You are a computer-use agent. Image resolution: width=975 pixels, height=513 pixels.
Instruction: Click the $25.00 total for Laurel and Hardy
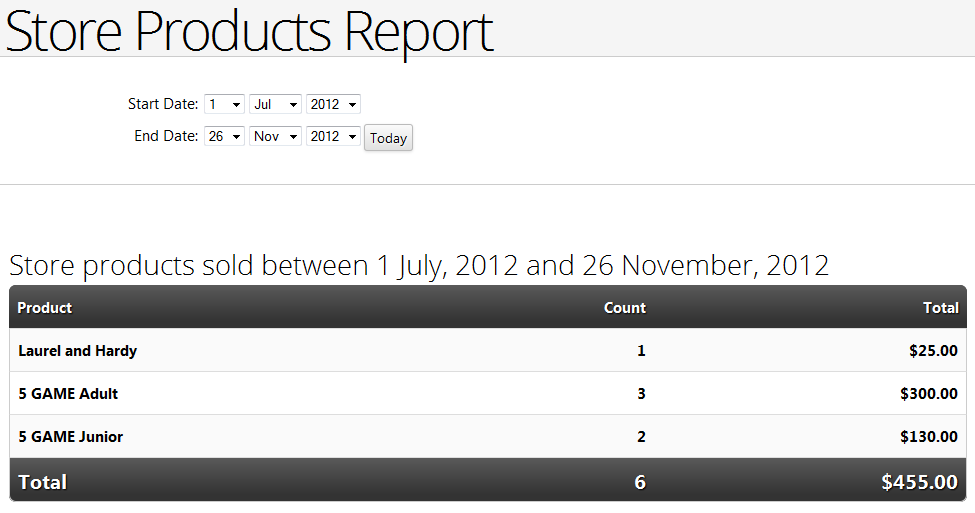[x=933, y=351]
